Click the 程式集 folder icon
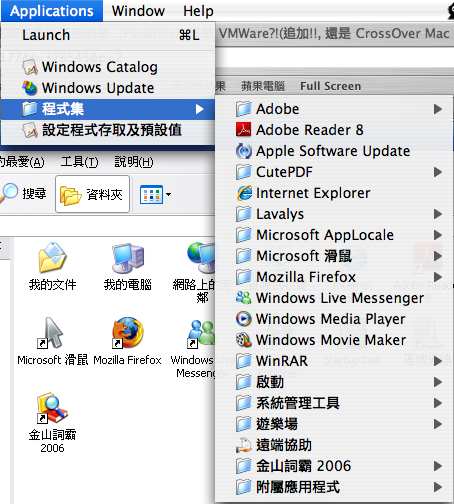Image resolution: width=454 pixels, height=504 pixels. (29, 109)
